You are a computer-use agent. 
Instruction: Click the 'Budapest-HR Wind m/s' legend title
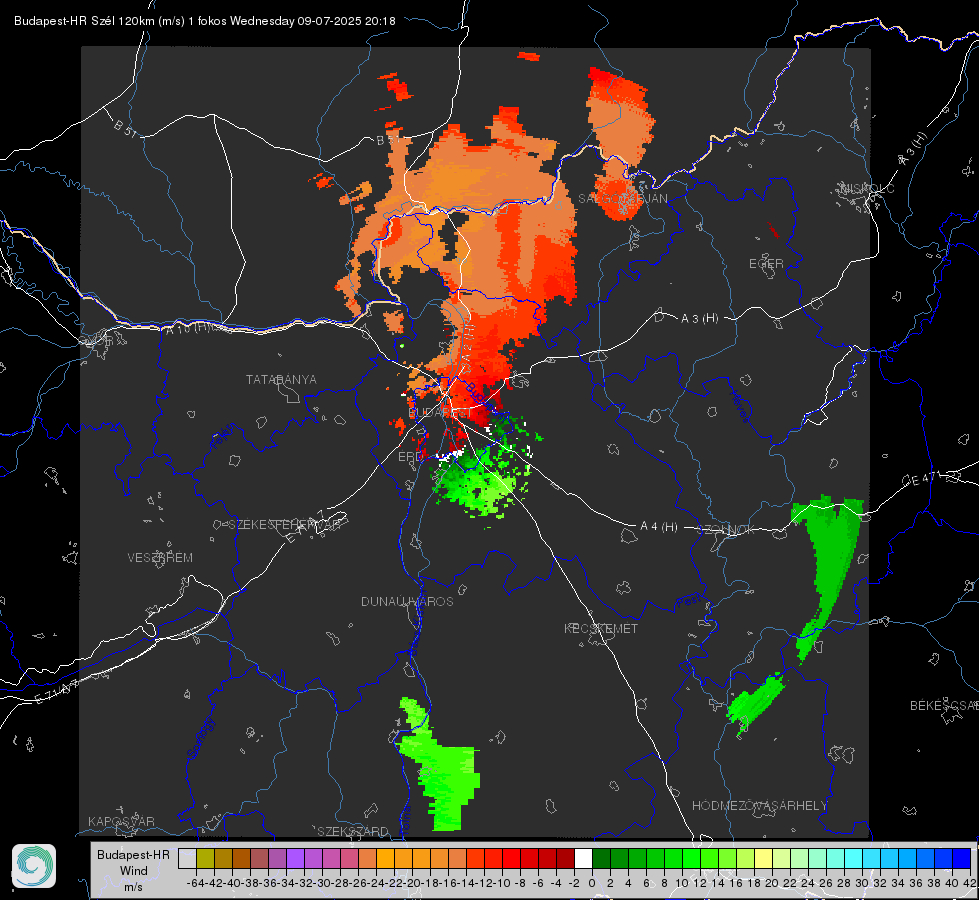point(134,871)
